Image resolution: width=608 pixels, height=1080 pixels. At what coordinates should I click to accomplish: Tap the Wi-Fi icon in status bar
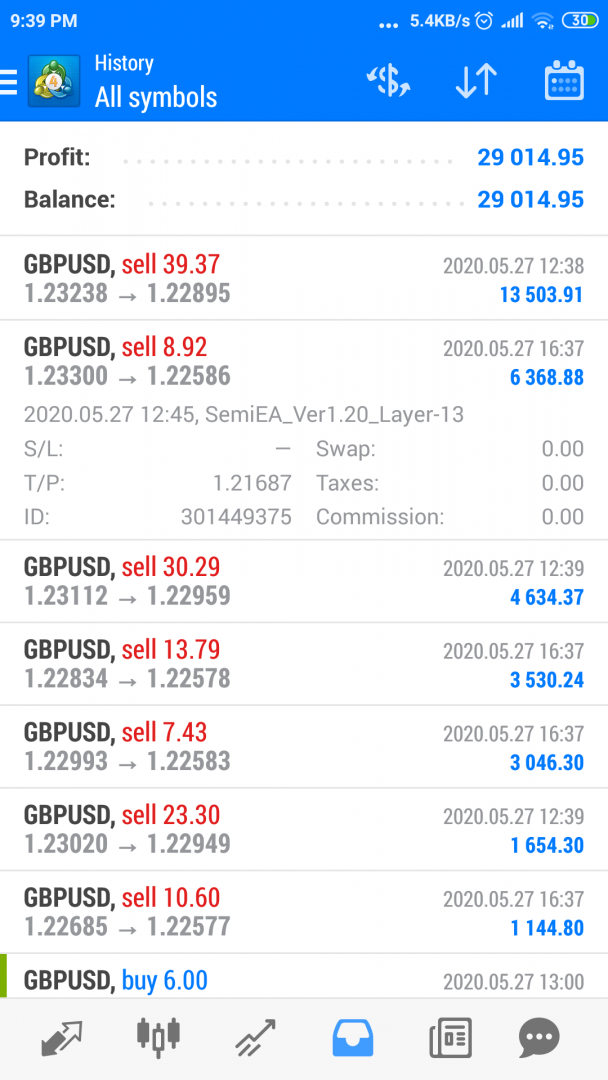point(543,20)
